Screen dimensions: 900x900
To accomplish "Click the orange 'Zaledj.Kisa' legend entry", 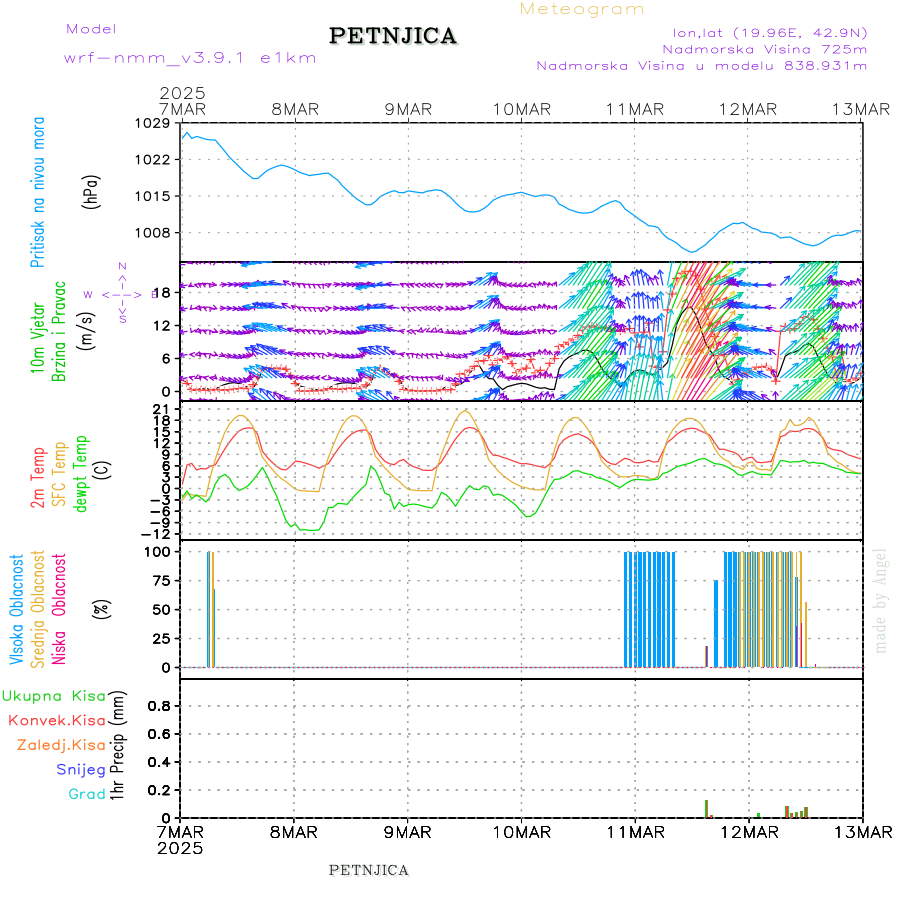I will [61, 746].
